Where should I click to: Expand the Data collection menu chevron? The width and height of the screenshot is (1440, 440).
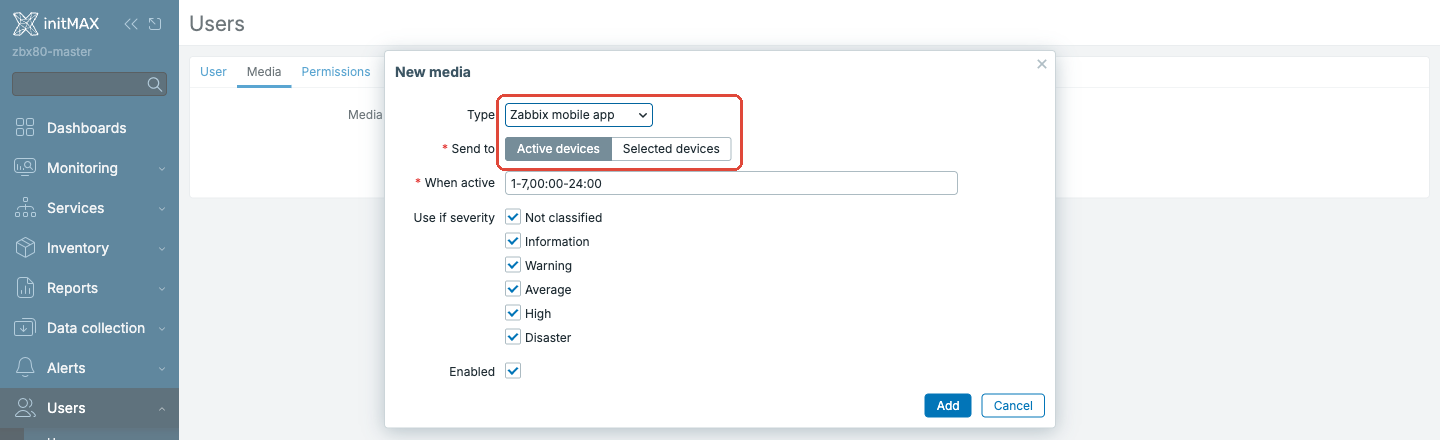click(162, 328)
